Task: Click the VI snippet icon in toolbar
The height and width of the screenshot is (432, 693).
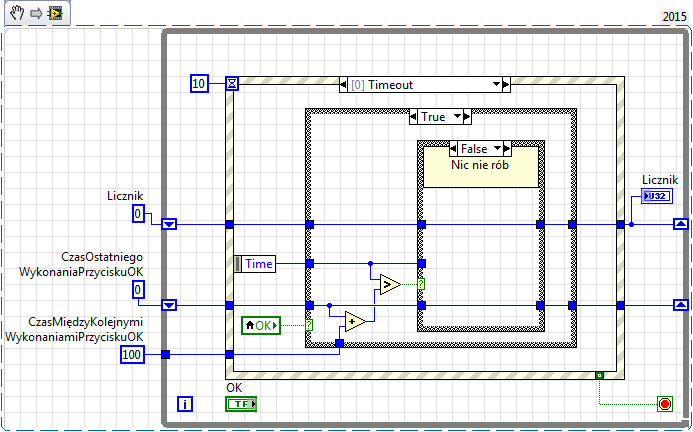Action: (56, 13)
